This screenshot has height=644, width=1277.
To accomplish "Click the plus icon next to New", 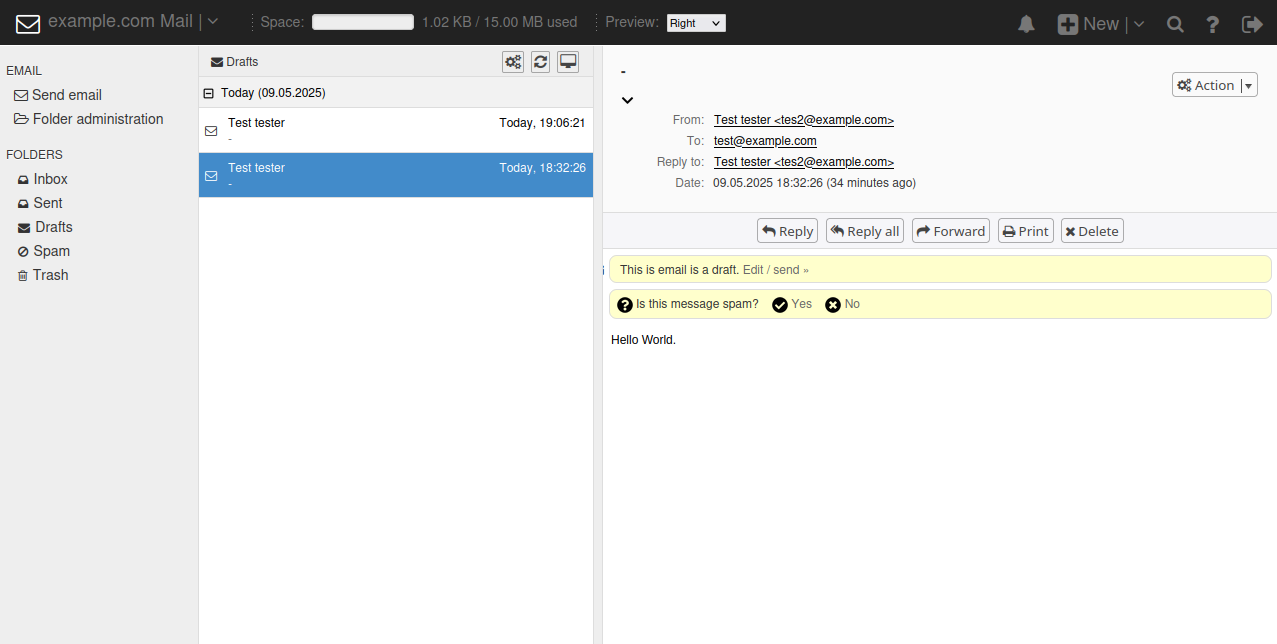I will pyautogui.click(x=1068, y=24).
